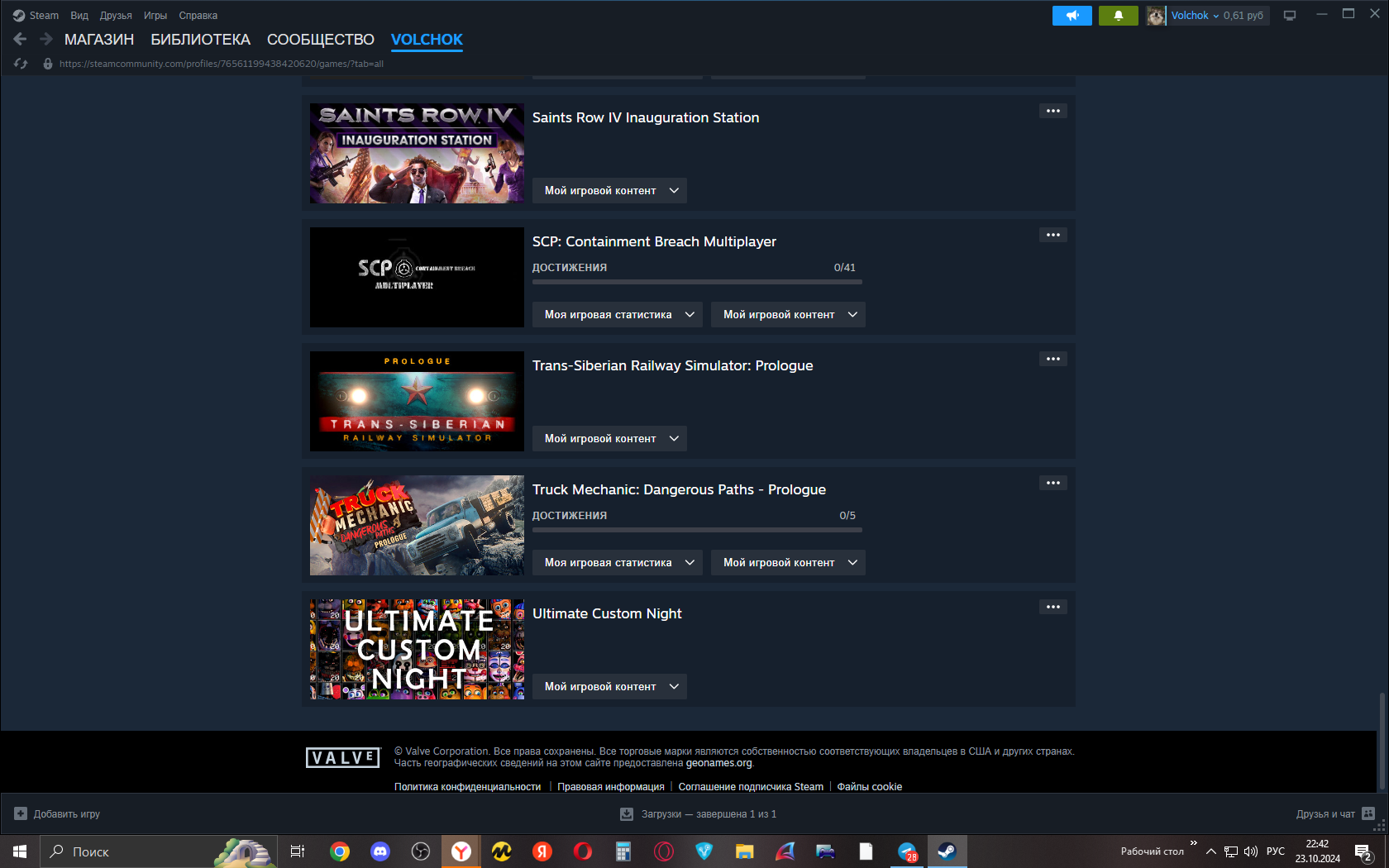Click the Trans-Siberian Railway Simulator thumbnail
Screen dimensions: 1389x868
[417, 401]
